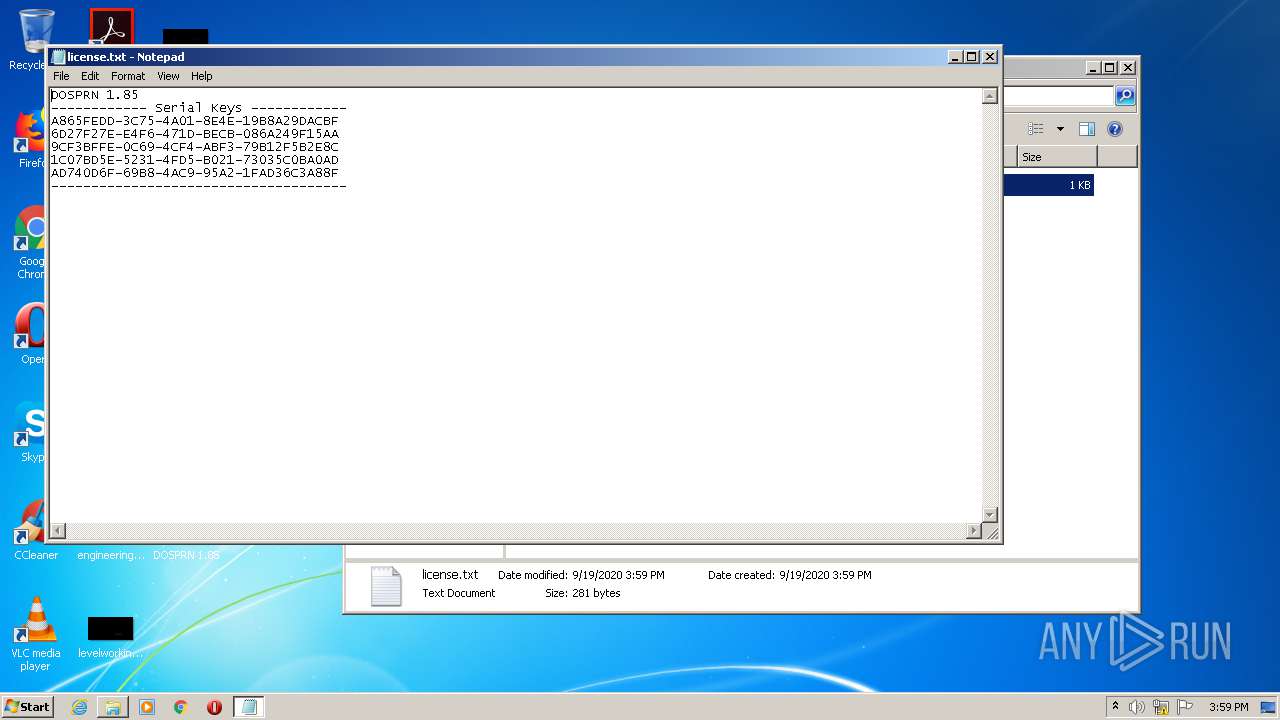Open Notepad Format menu
This screenshot has width=1280, height=720.
pyautogui.click(x=128, y=76)
